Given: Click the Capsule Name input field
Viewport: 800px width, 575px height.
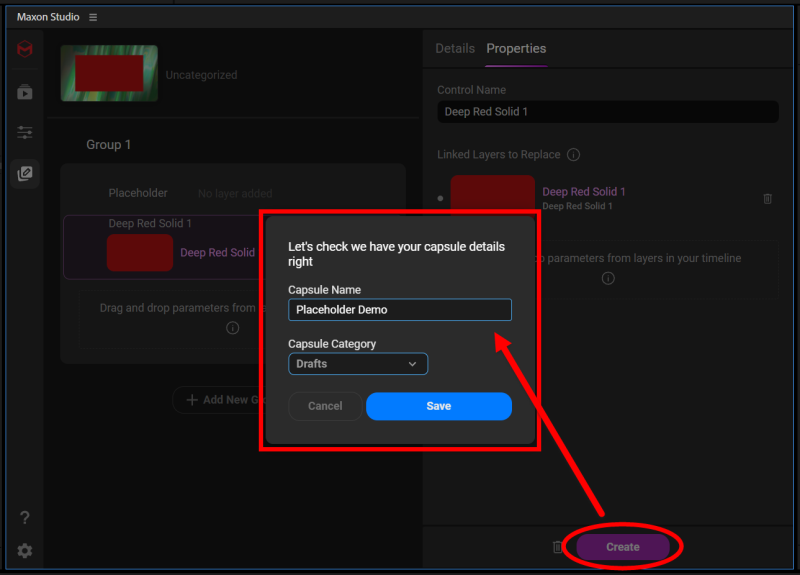Looking at the screenshot, I should pyautogui.click(x=400, y=310).
